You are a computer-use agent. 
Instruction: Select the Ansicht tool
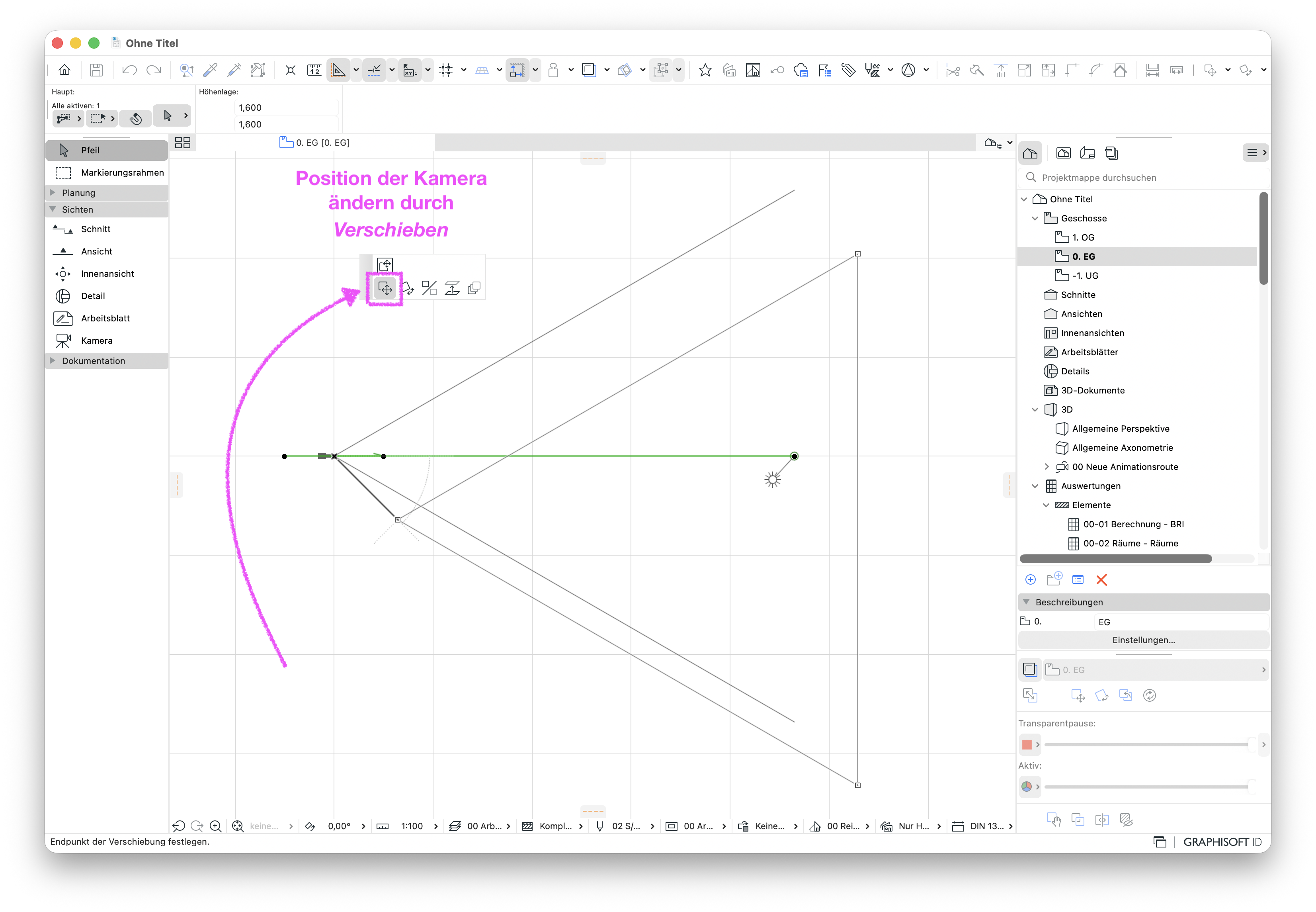[x=107, y=251]
